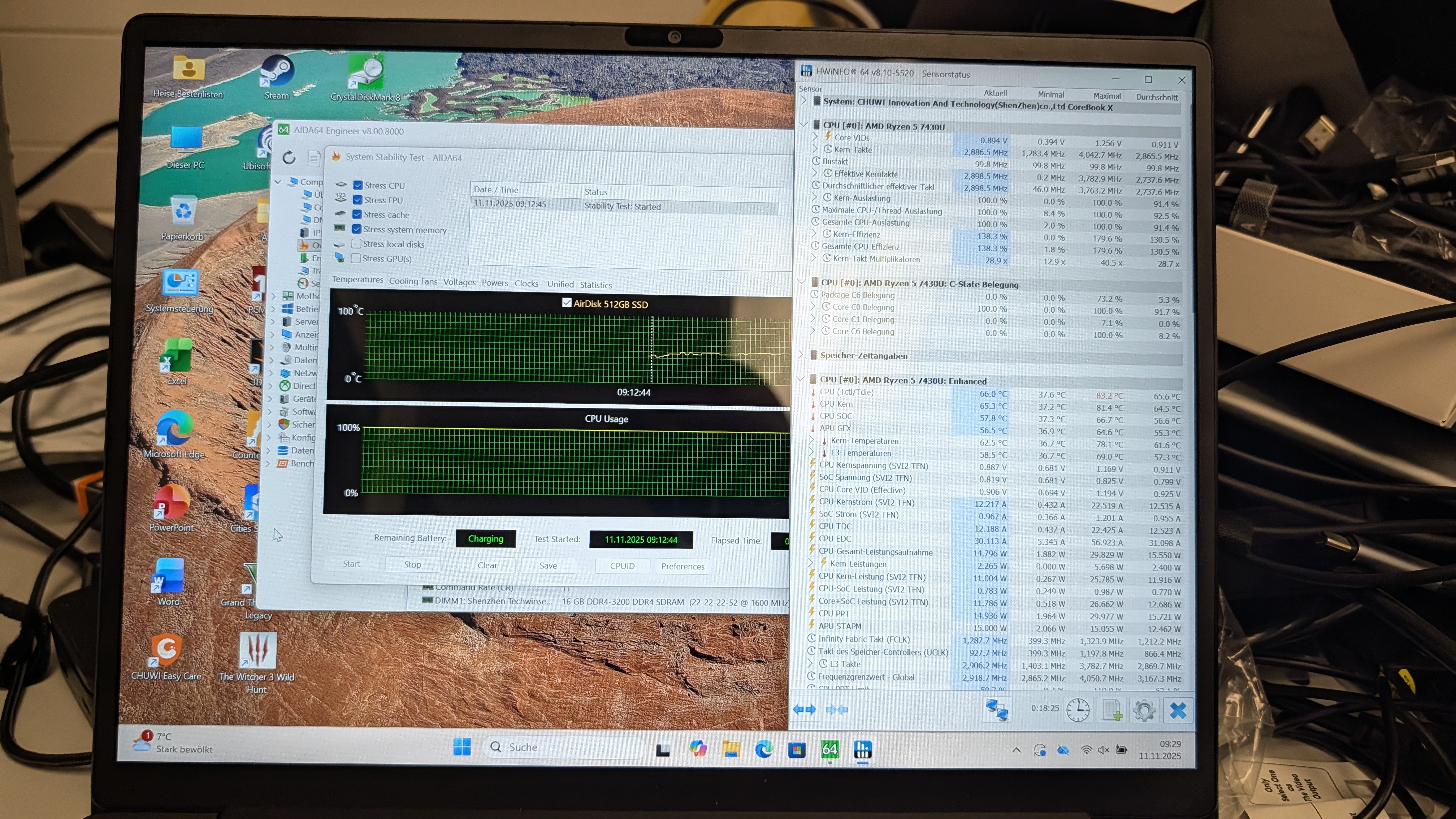Enable Stress GPU(s) checkbox
1456x819 pixels.
point(356,258)
